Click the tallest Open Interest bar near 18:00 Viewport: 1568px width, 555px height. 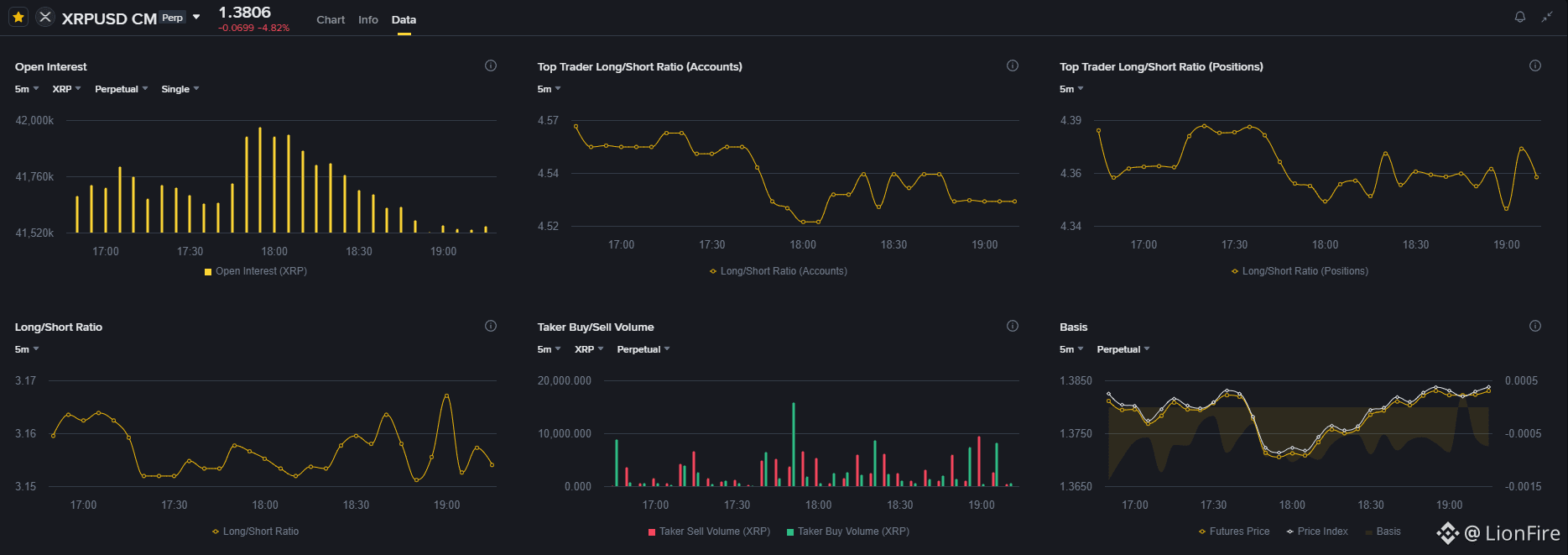click(x=260, y=180)
